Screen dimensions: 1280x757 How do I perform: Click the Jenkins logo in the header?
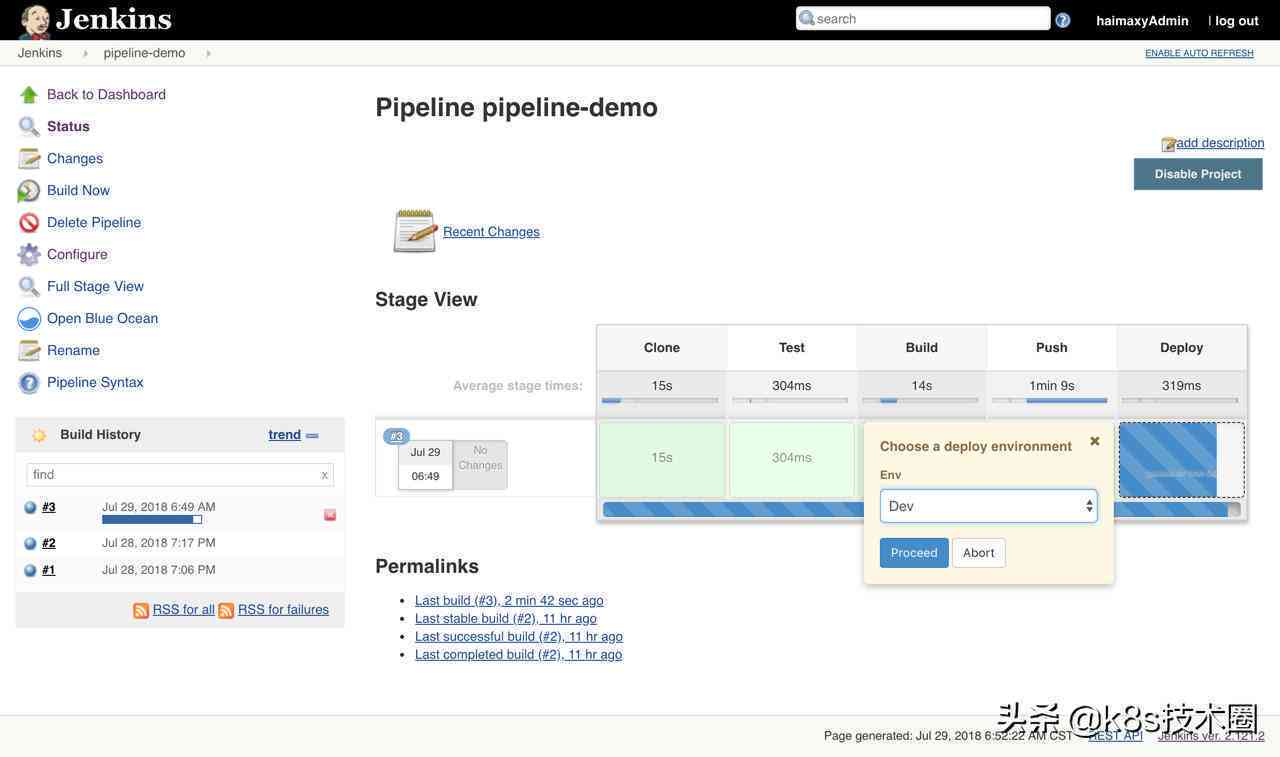(x=95, y=20)
